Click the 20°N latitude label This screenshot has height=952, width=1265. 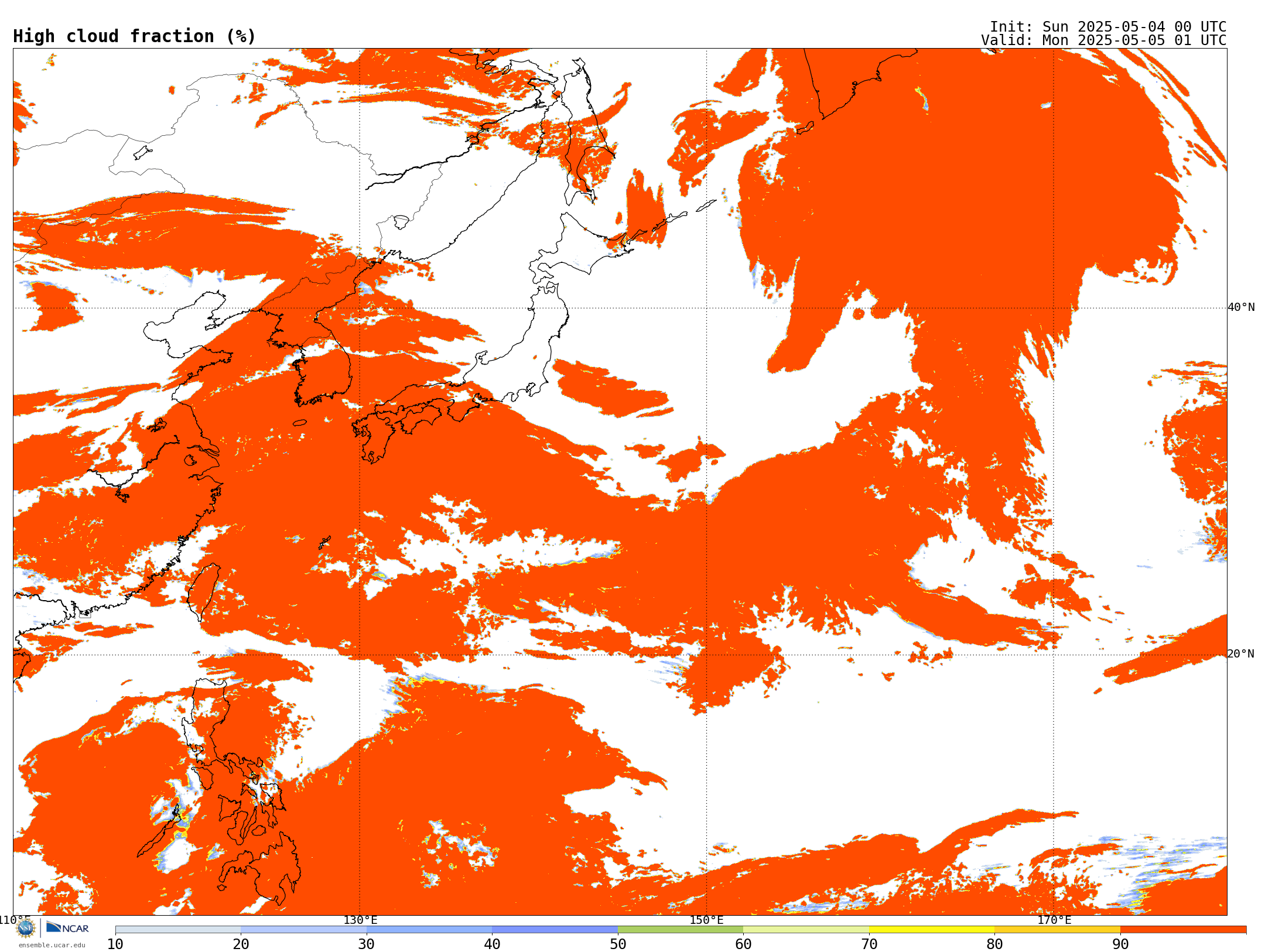[x=1241, y=654]
